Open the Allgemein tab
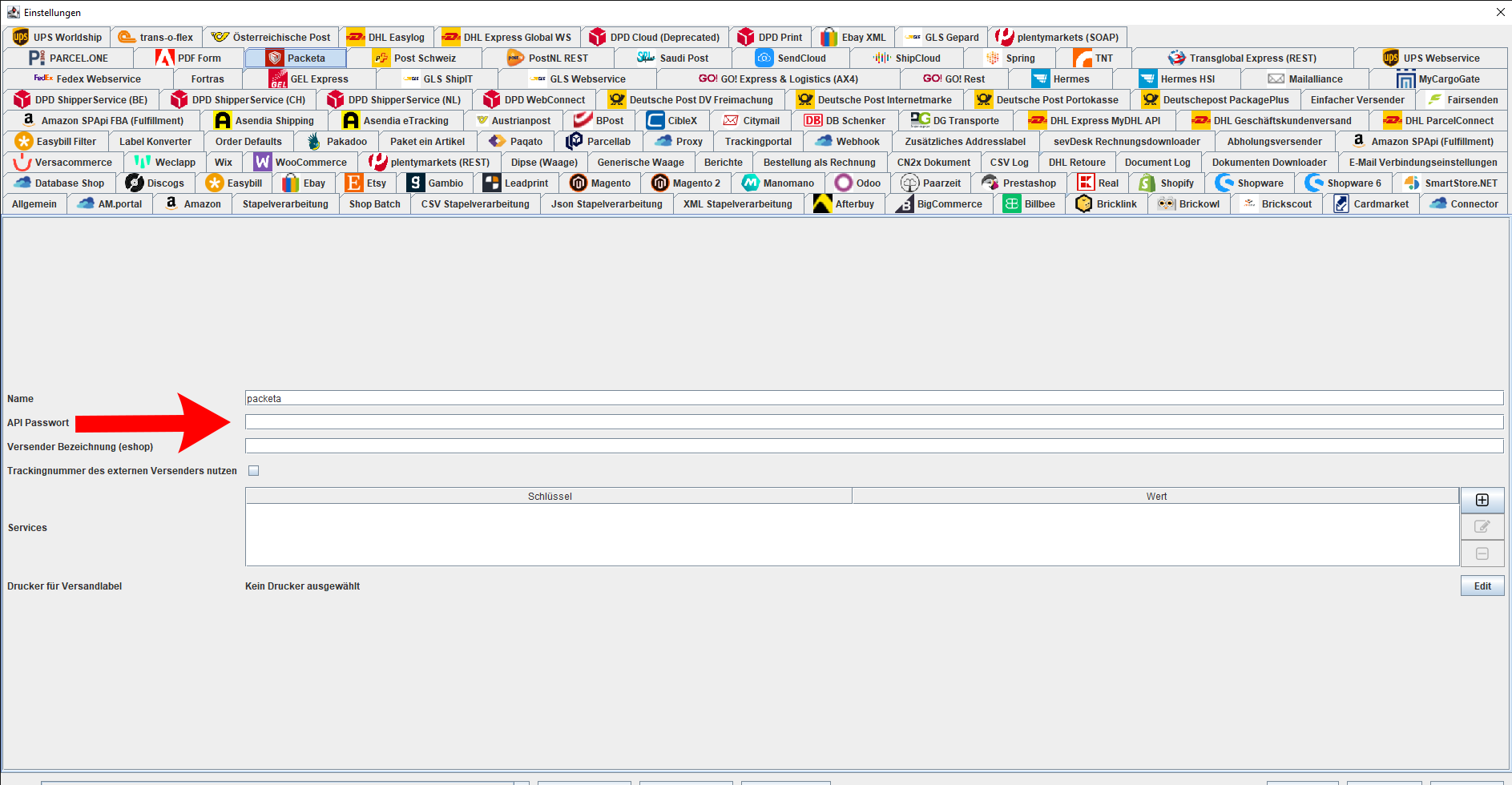 tap(34, 203)
